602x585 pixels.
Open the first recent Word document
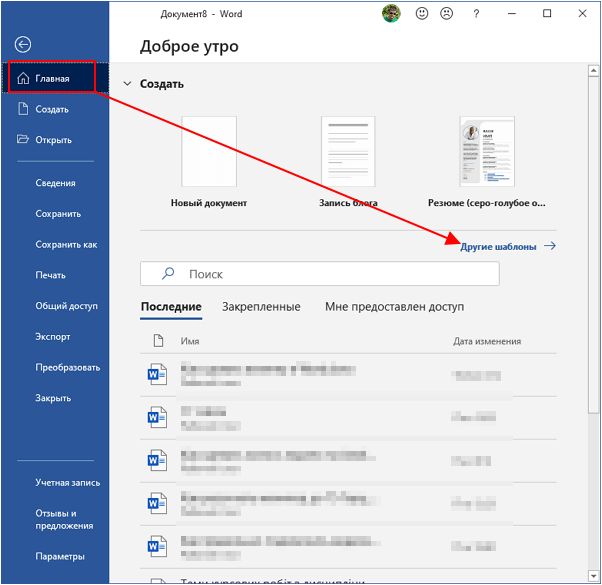[348, 375]
